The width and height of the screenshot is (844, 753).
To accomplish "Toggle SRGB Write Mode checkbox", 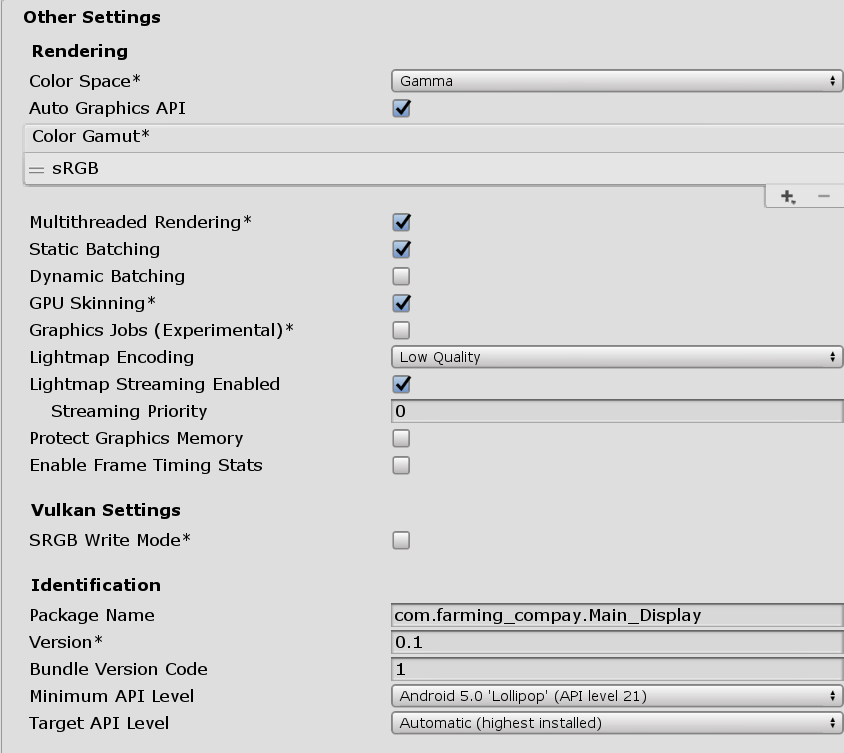I will tap(401, 540).
